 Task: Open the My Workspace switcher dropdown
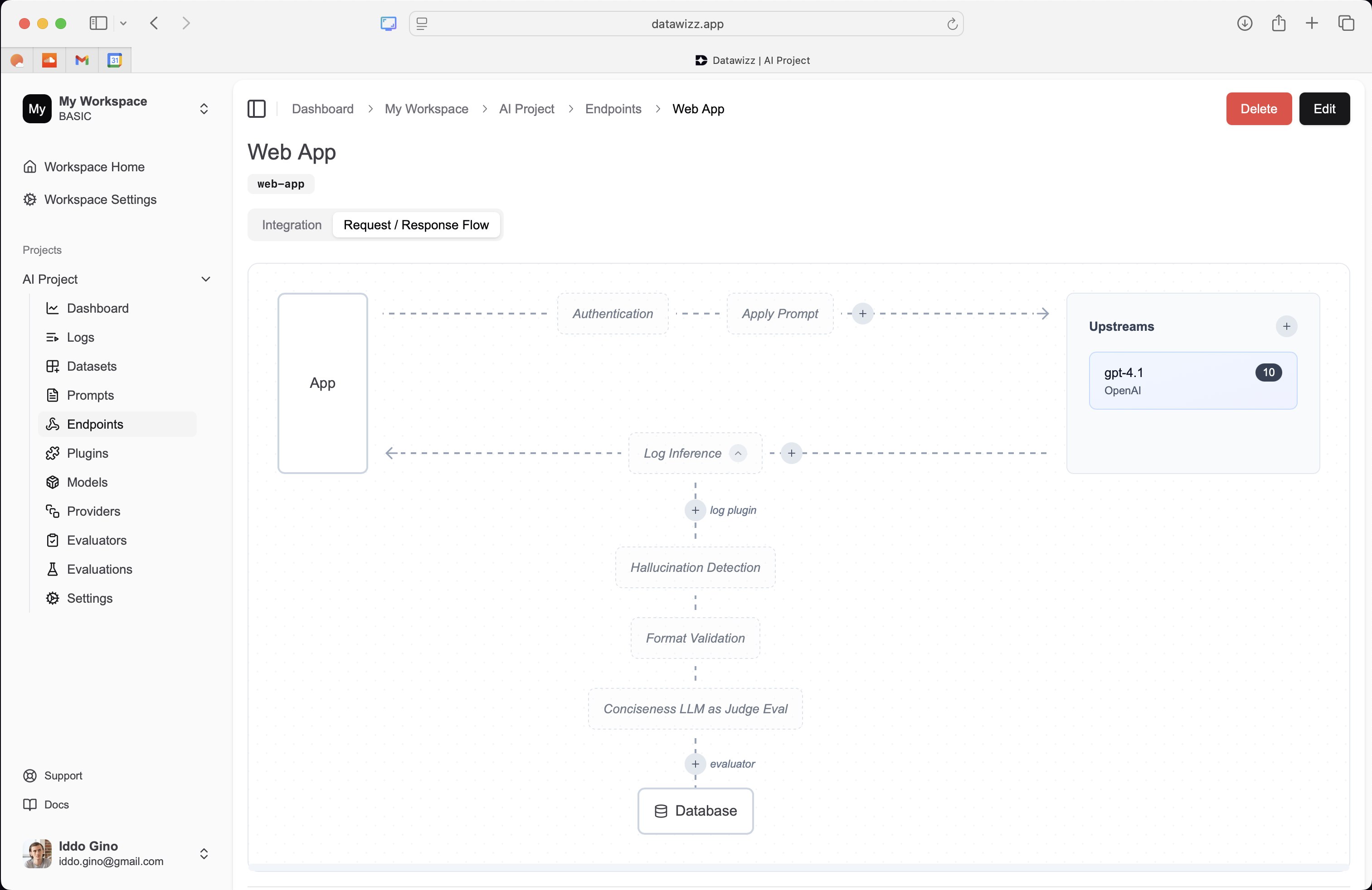point(204,109)
